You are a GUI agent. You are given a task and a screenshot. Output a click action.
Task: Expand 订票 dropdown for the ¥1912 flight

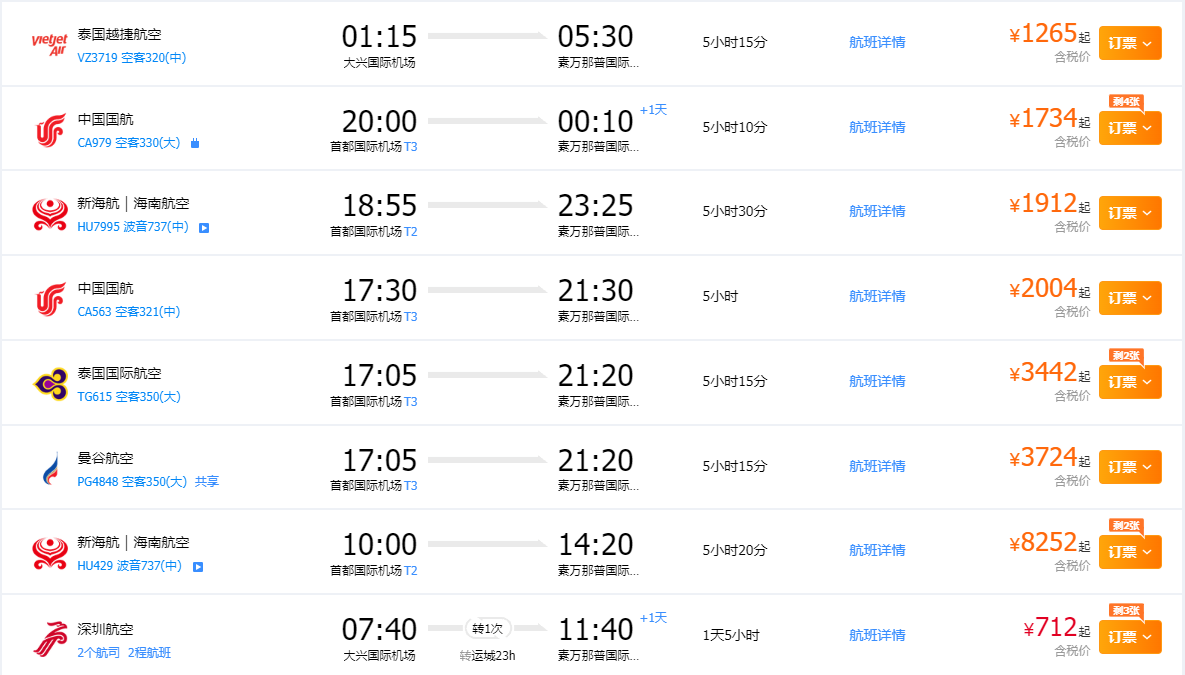pos(1130,213)
